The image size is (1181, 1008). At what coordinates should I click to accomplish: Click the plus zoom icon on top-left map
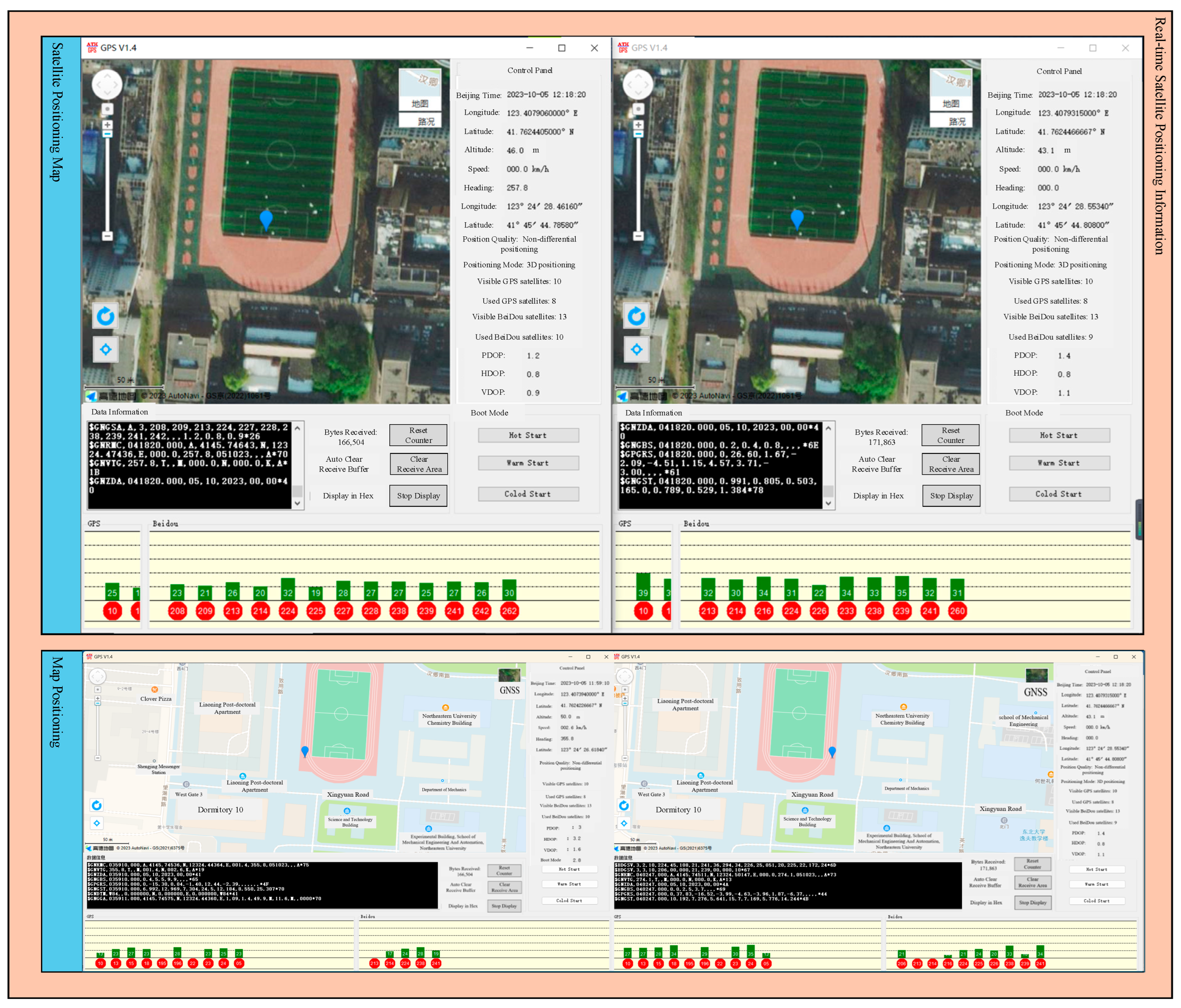107,124
